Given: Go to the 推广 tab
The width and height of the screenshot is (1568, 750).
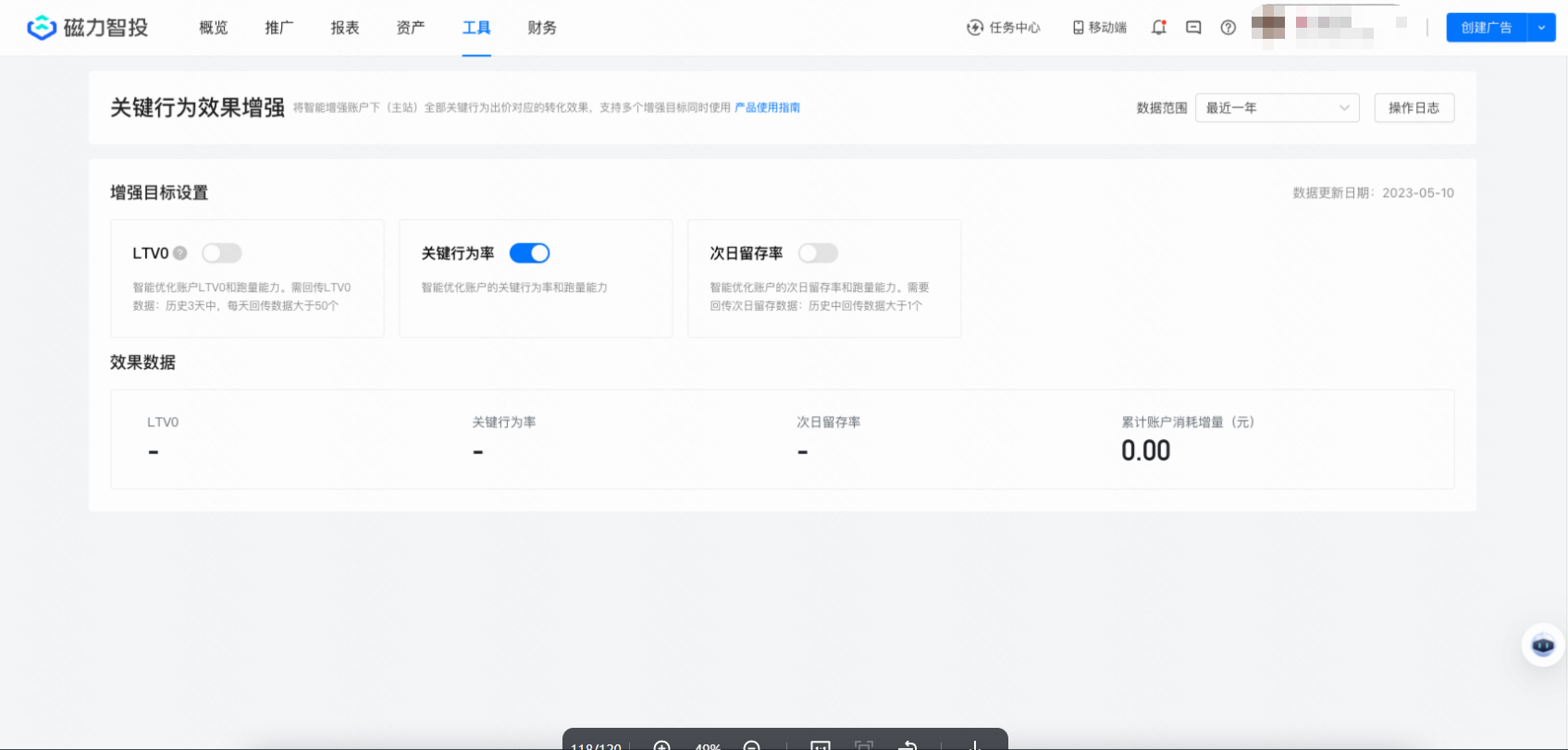Looking at the screenshot, I should click(279, 28).
